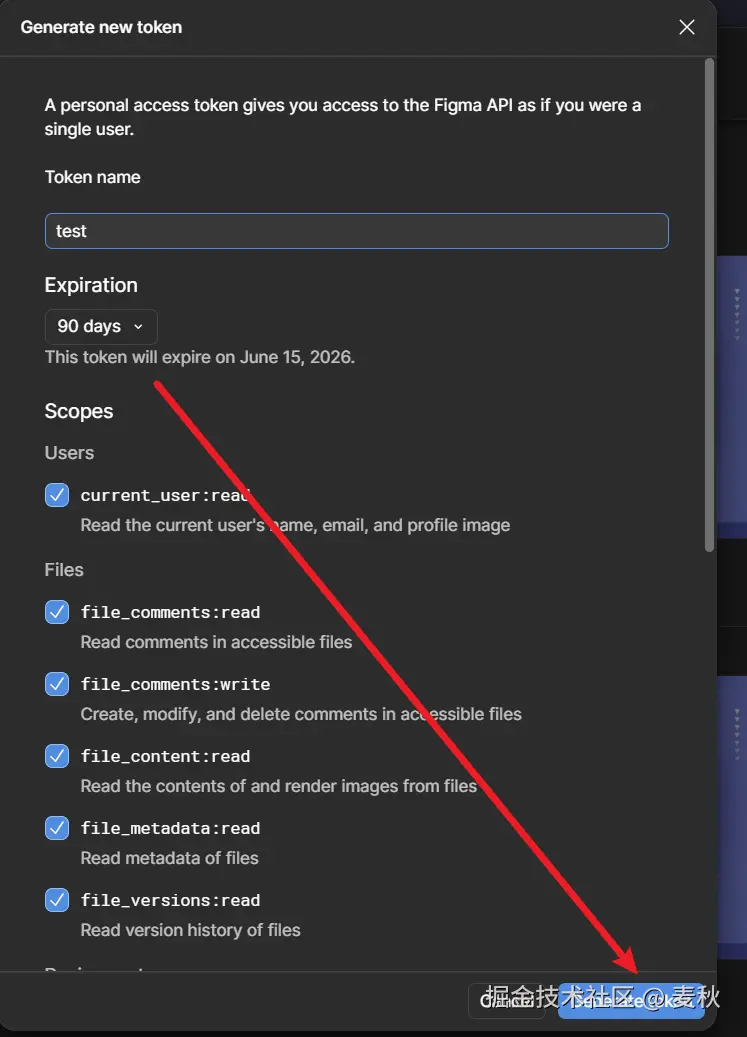Toggle the file_metadata:read checkbox

[x=57, y=828]
